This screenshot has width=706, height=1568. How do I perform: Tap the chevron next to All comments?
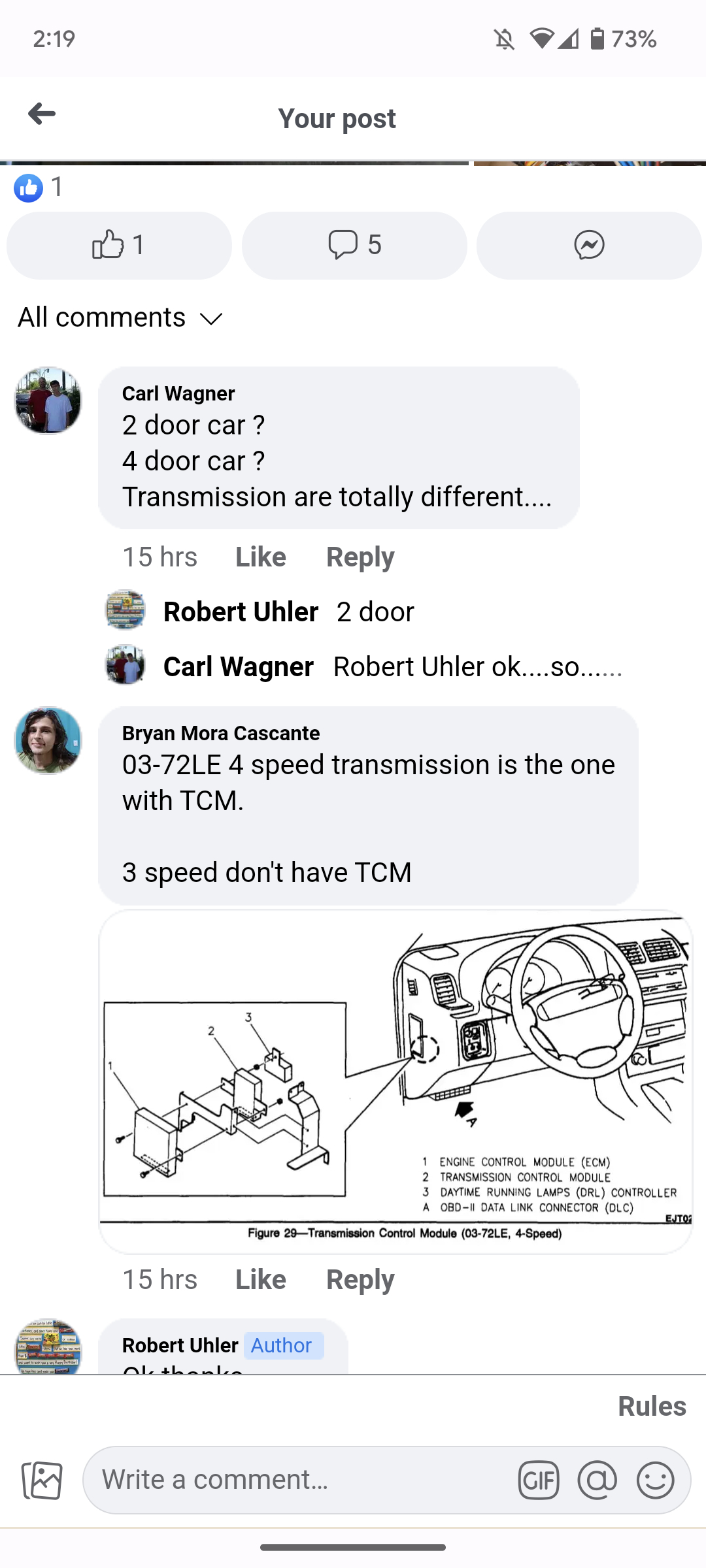pos(211,319)
